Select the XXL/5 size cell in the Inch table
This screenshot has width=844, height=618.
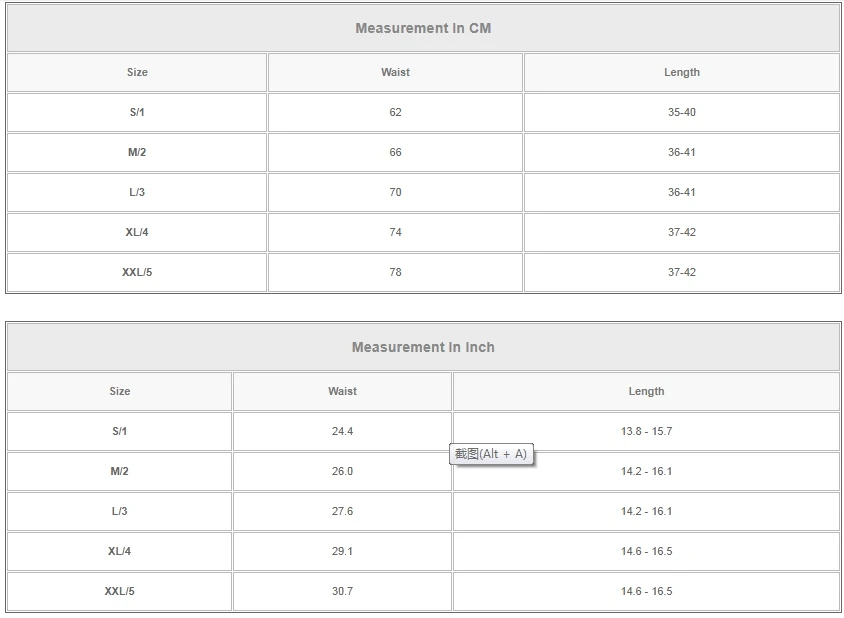tap(119, 591)
